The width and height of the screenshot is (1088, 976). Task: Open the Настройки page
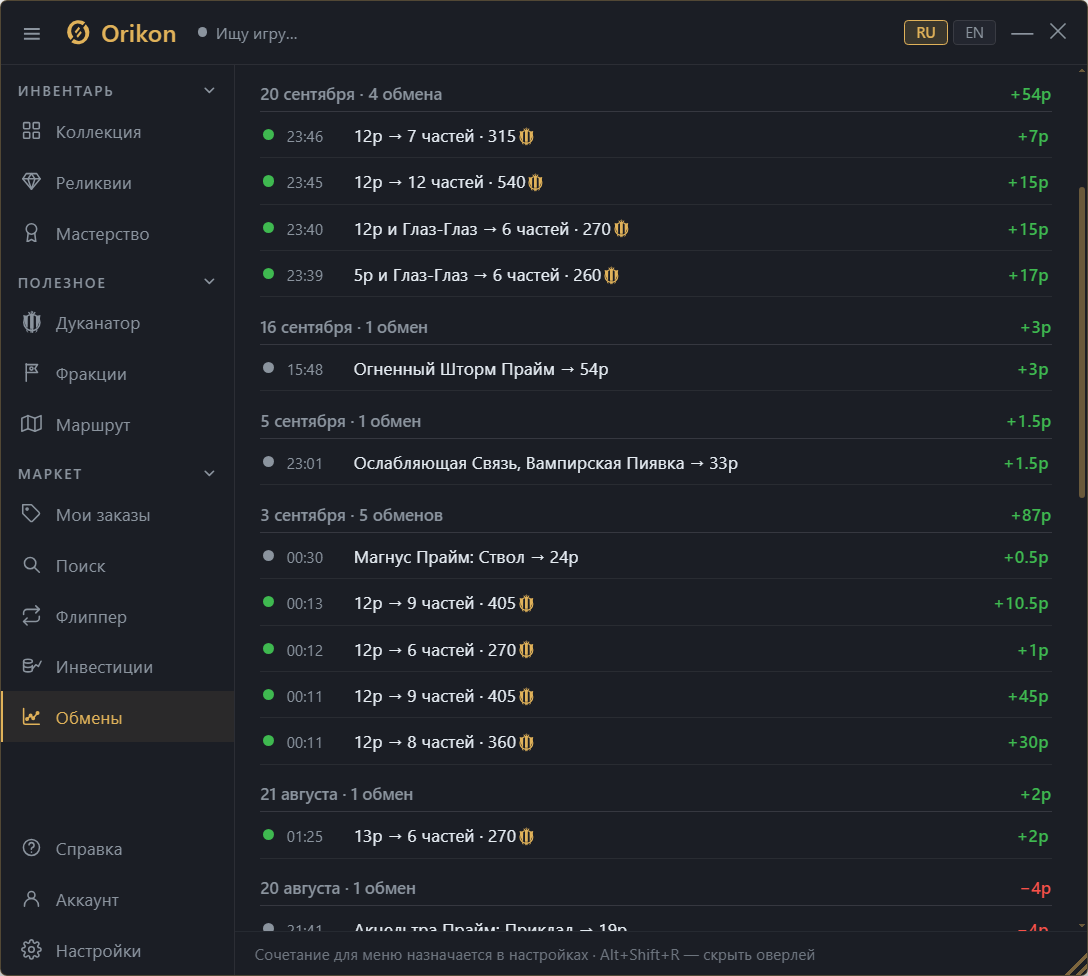118,950
